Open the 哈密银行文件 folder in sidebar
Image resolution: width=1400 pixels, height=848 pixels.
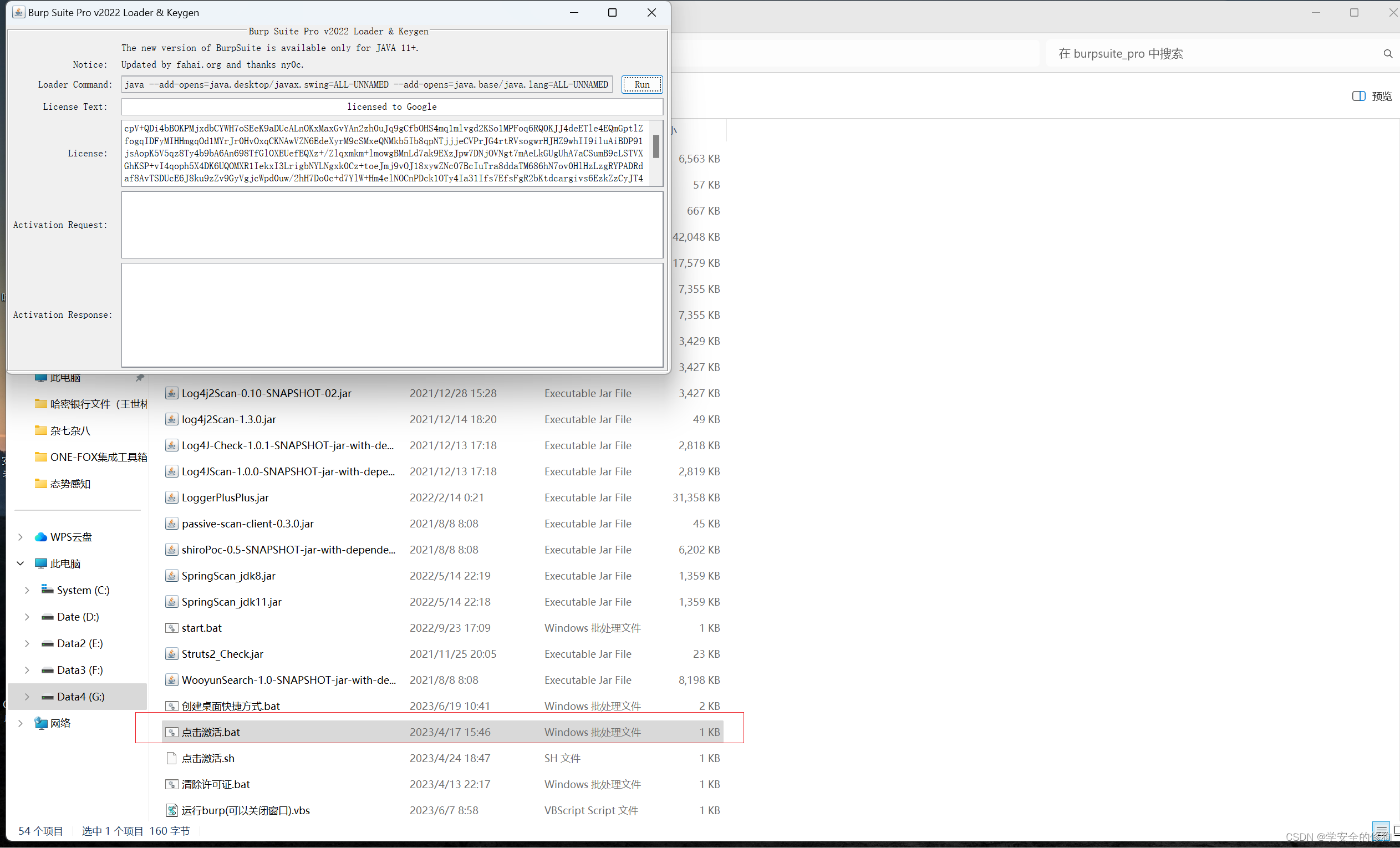point(91,404)
